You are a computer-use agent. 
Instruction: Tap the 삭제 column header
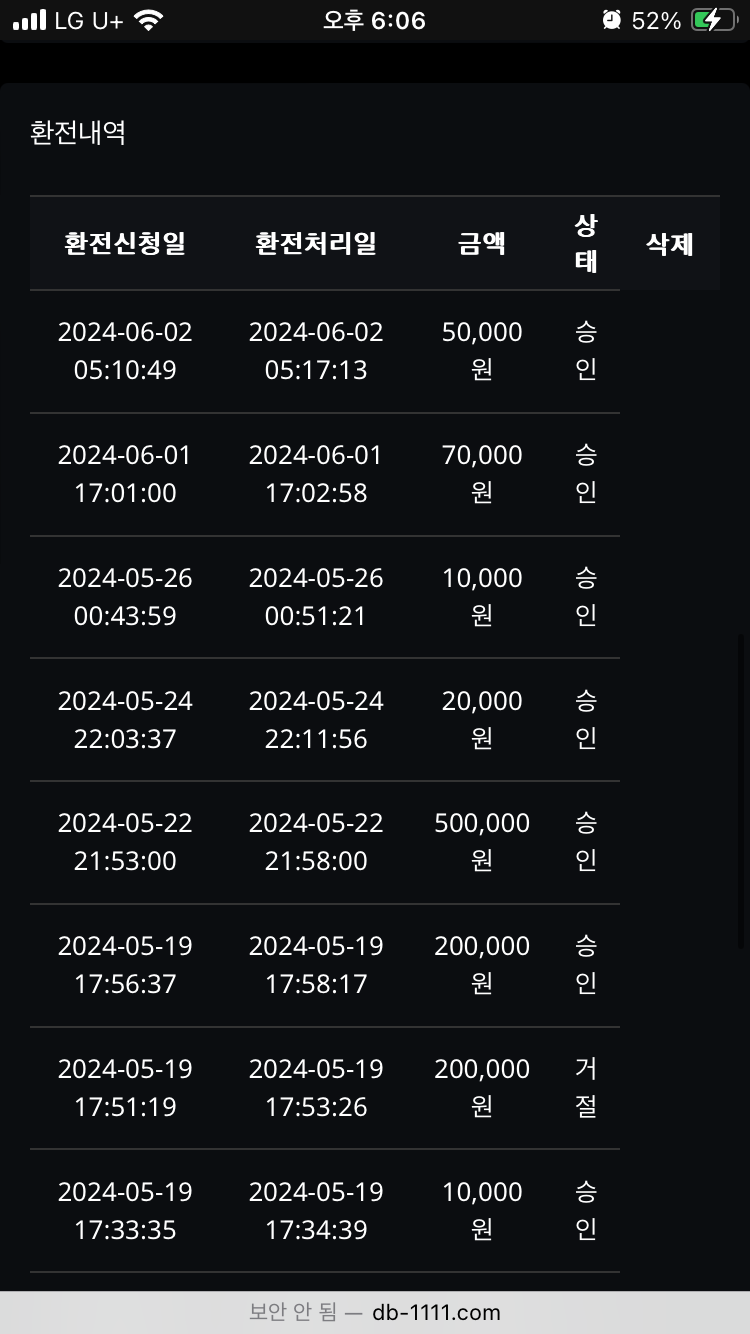click(x=670, y=243)
